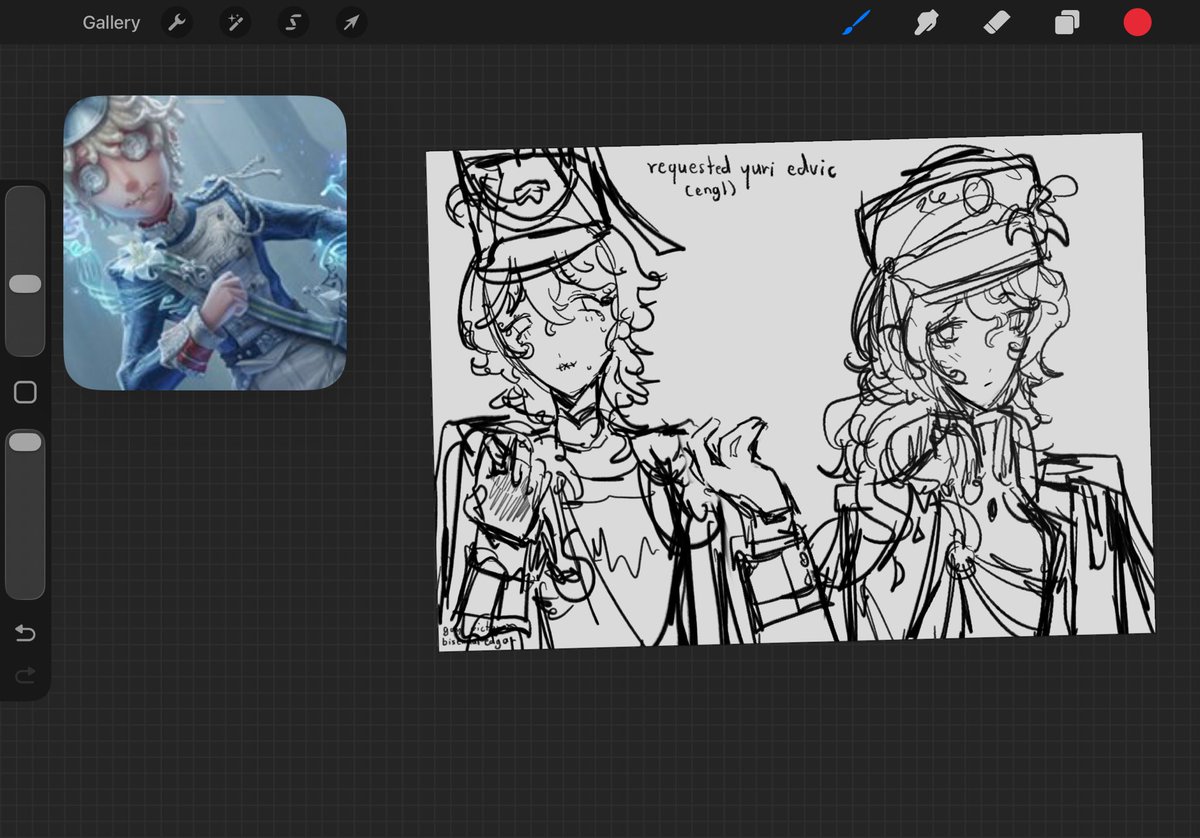1200x838 pixels.
Task: Select the Brush tool
Action: click(856, 22)
